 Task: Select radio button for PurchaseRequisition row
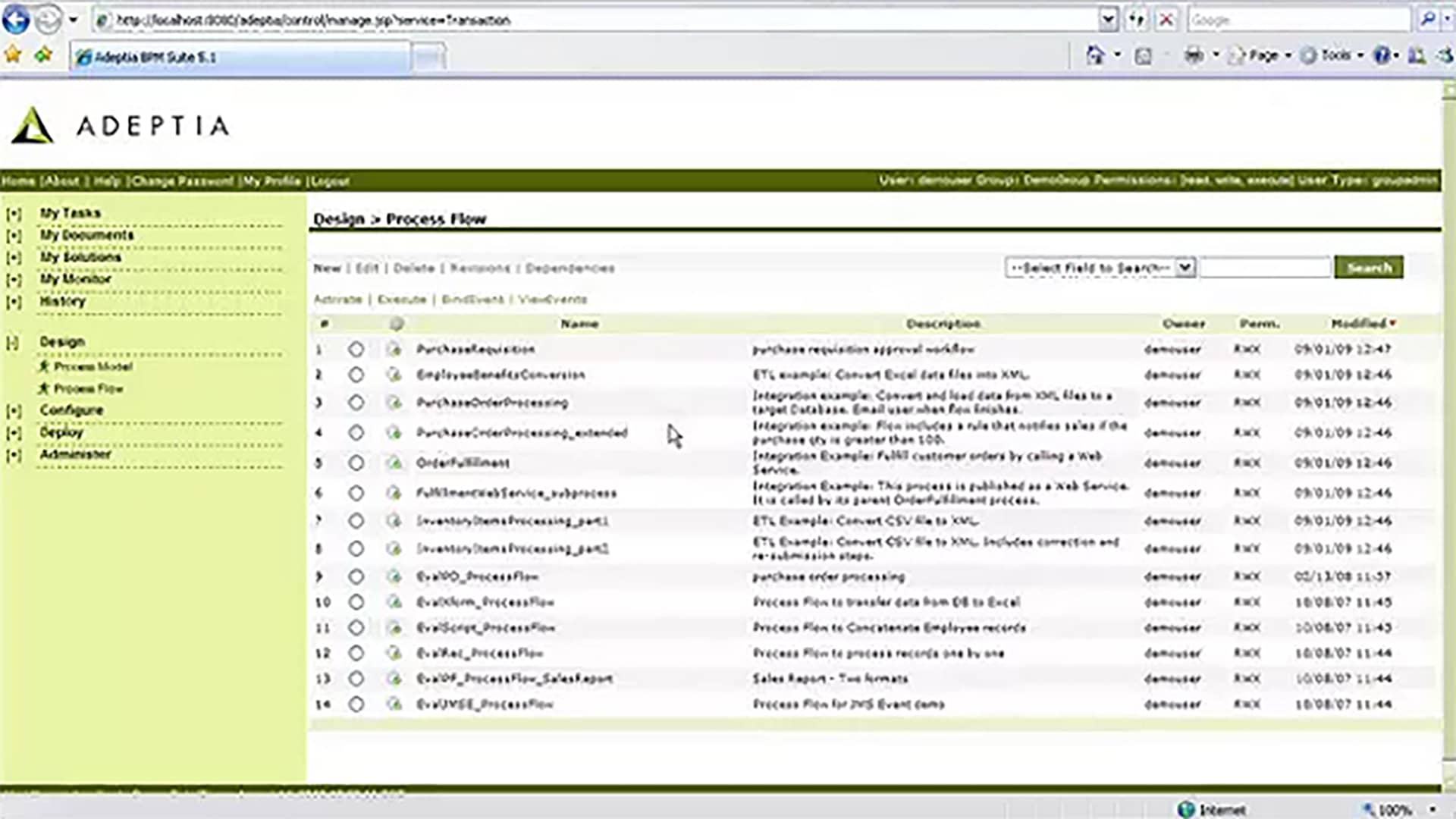pos(356,350)
